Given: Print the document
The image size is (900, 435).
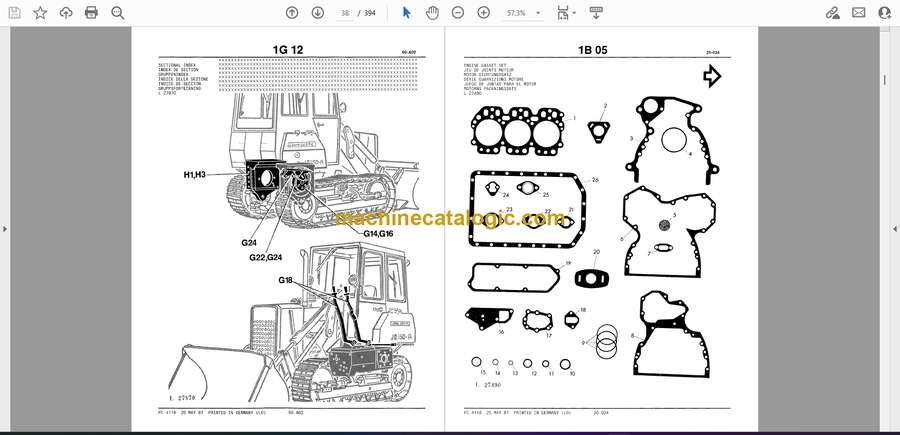Looking at the screenshot, I should point(91,13).
